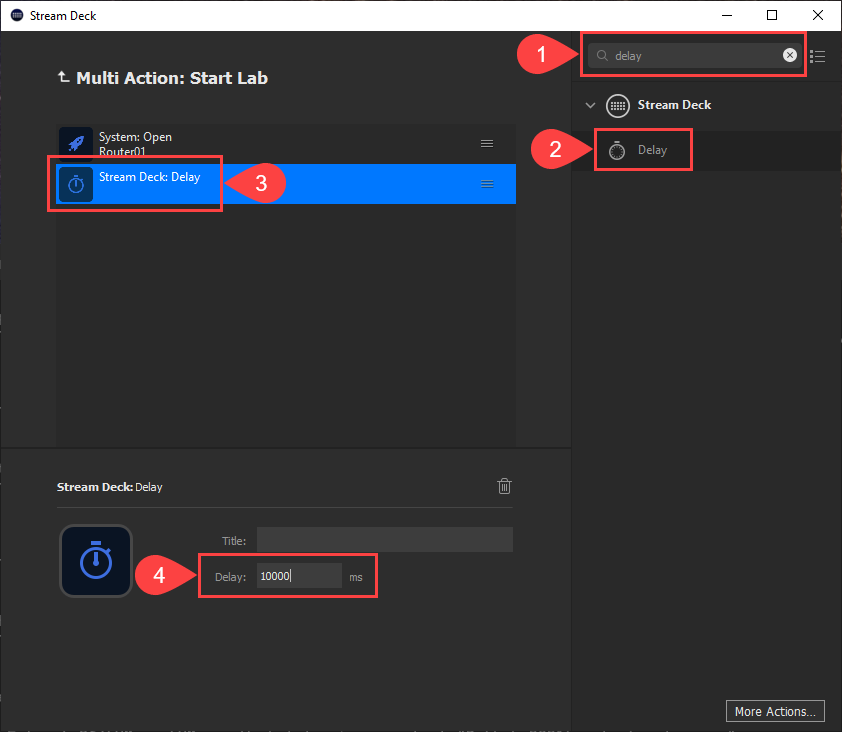
Task: Select the 'System: Open Router01' action row
Action: coord(286,143)
